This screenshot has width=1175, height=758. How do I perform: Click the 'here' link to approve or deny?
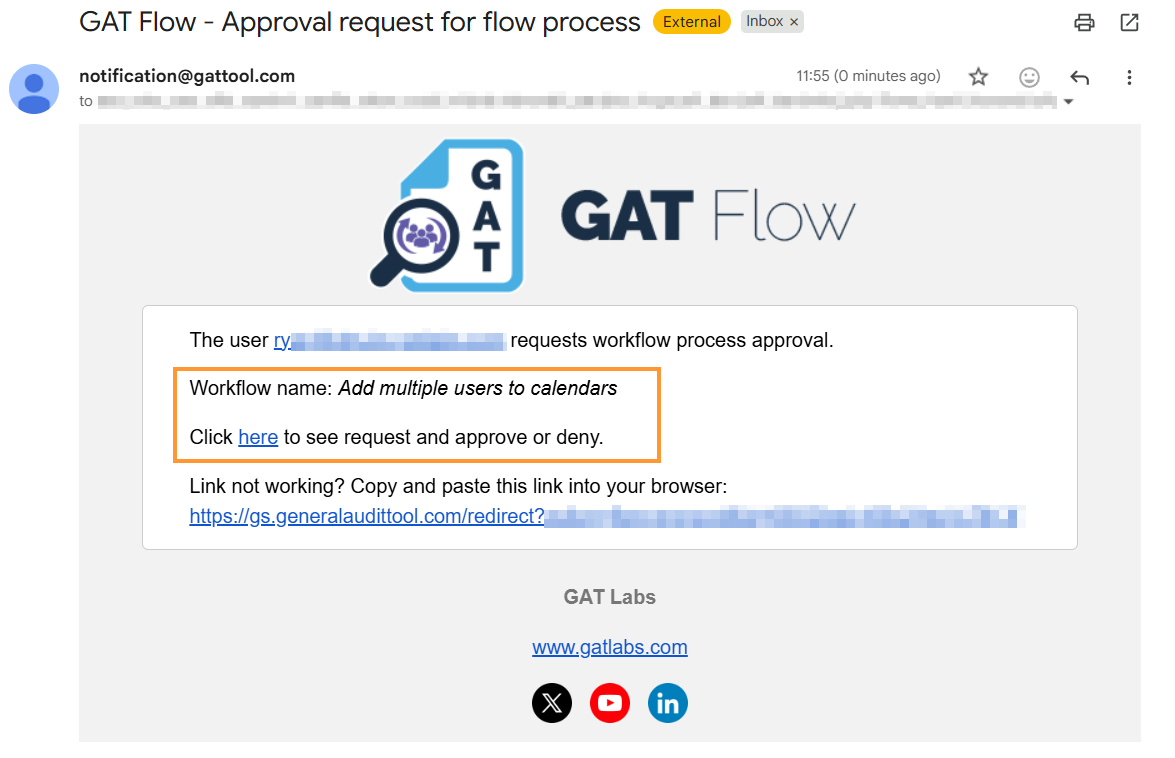tap(258, 437)
